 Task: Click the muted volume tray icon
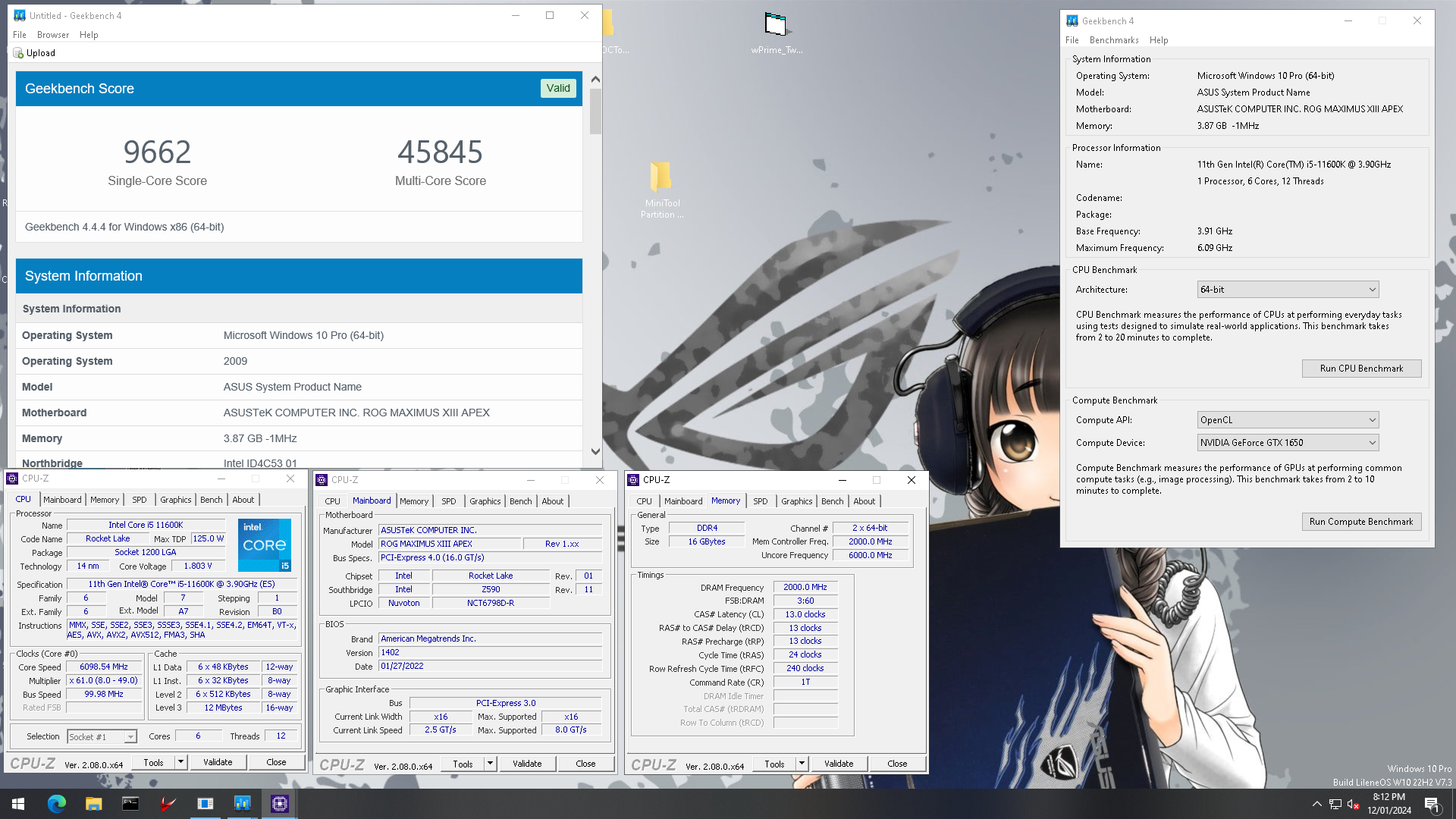(x=1354, y=804)
